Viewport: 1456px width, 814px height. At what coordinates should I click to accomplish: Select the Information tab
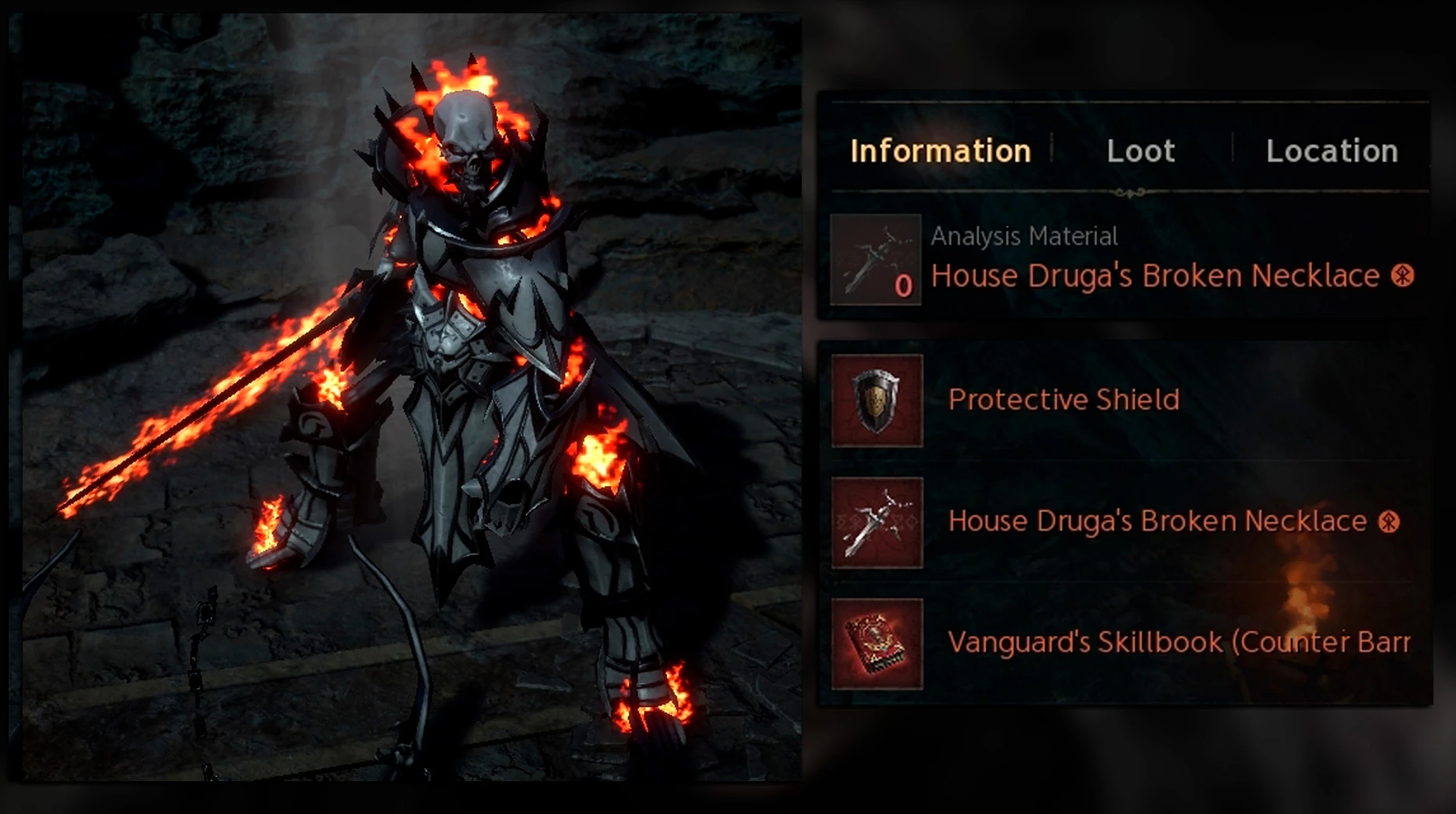pyautogui.click(x=940, y=151)
